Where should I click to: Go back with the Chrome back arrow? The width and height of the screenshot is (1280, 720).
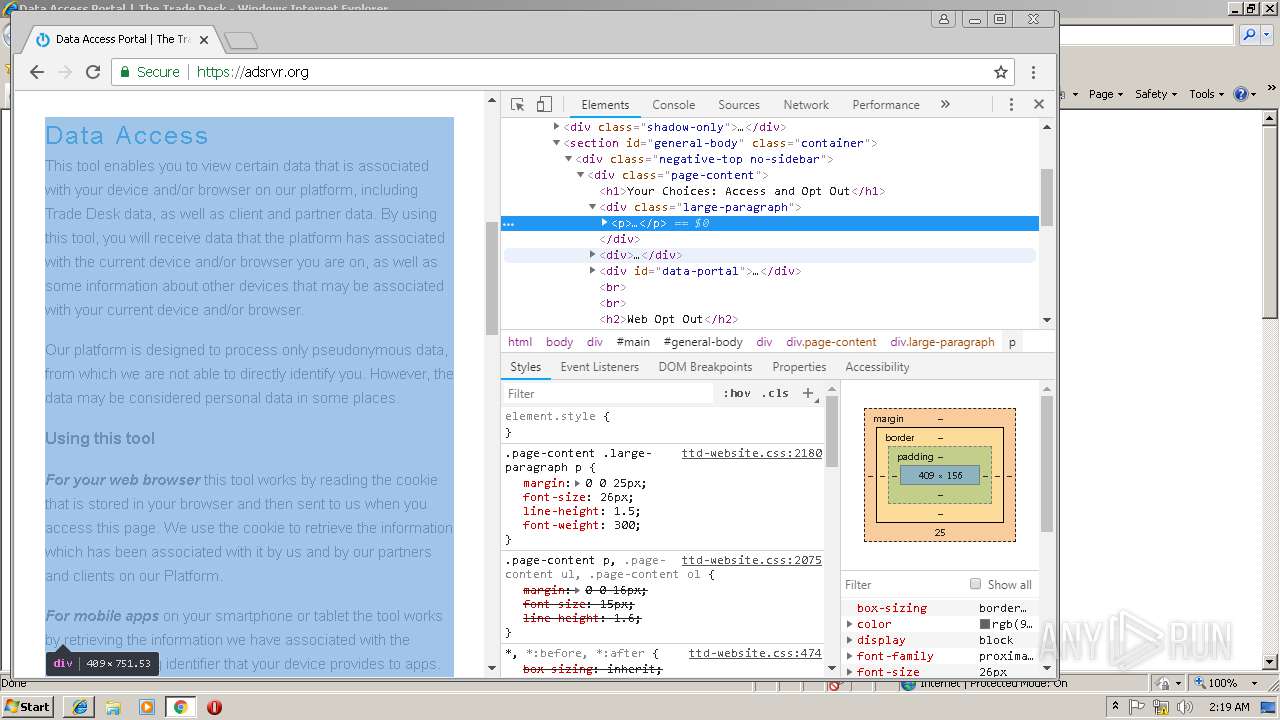(x=37, y=72)
